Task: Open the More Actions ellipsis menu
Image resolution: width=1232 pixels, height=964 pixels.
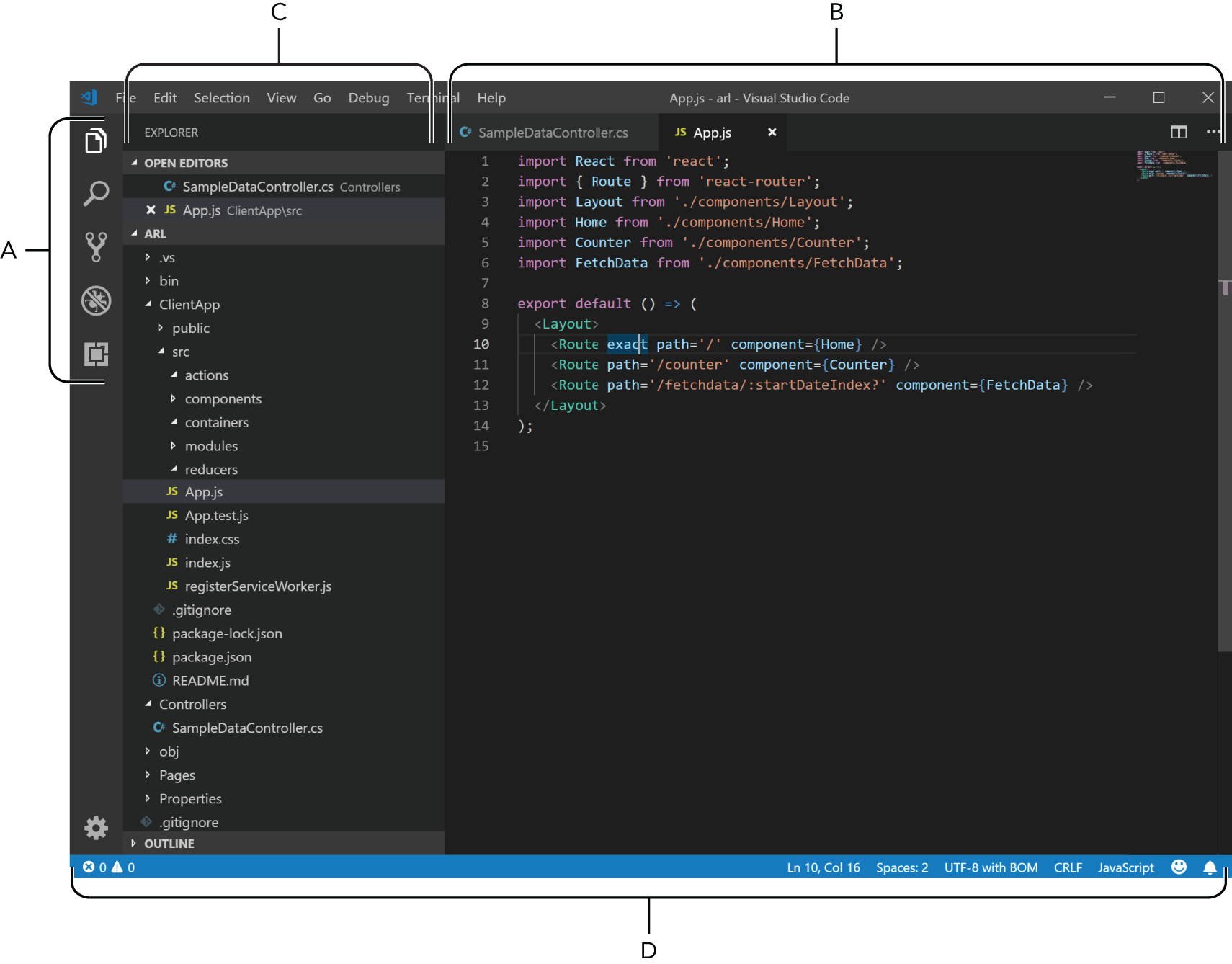Action: (1213, 132)
